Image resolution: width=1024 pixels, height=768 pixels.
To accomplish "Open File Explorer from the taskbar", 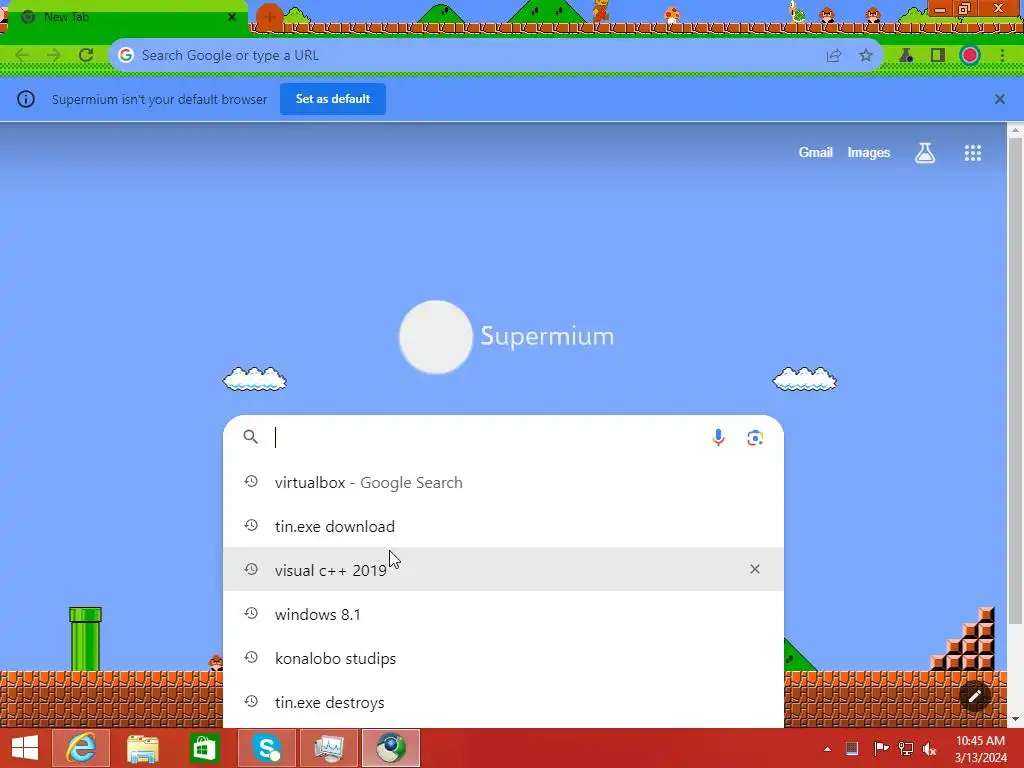I will pos(143,748).
